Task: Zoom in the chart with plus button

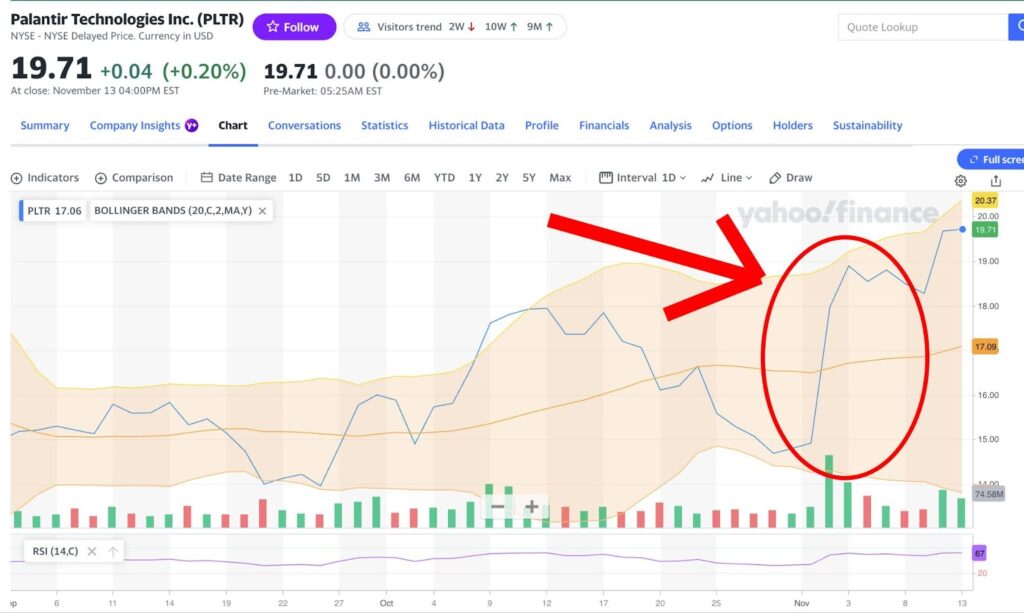Action: pos(532,507)
